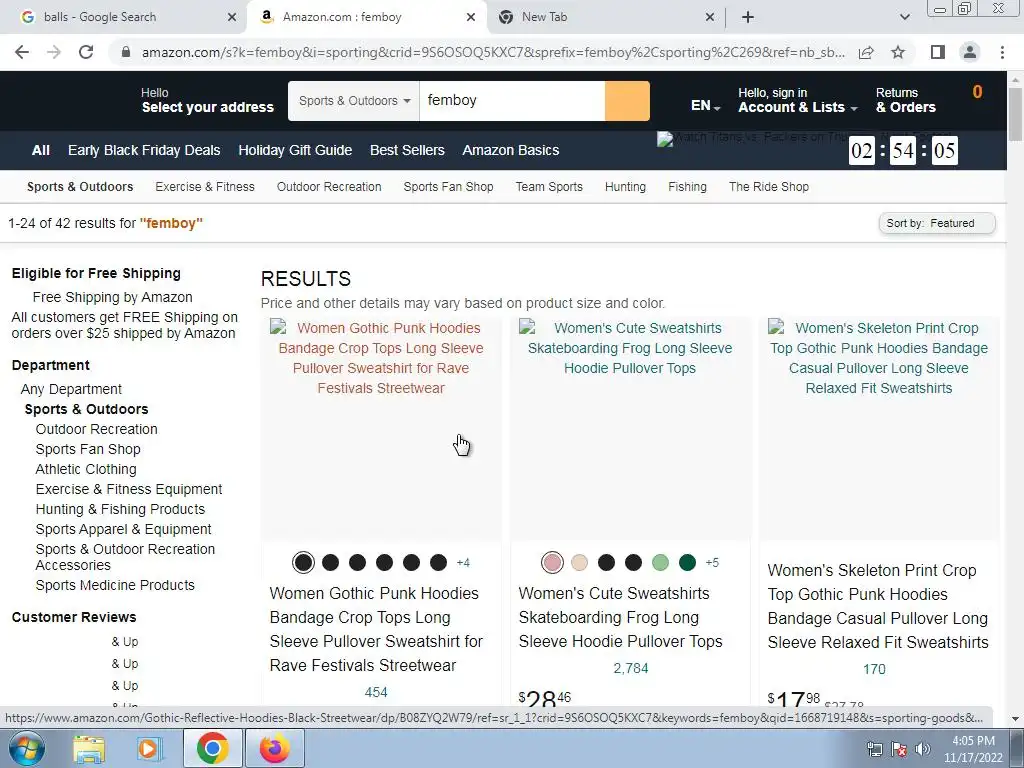This screenshot has height=768, width=1024.
Task: Open The Ride Shop
Action: tap(769, 187)
